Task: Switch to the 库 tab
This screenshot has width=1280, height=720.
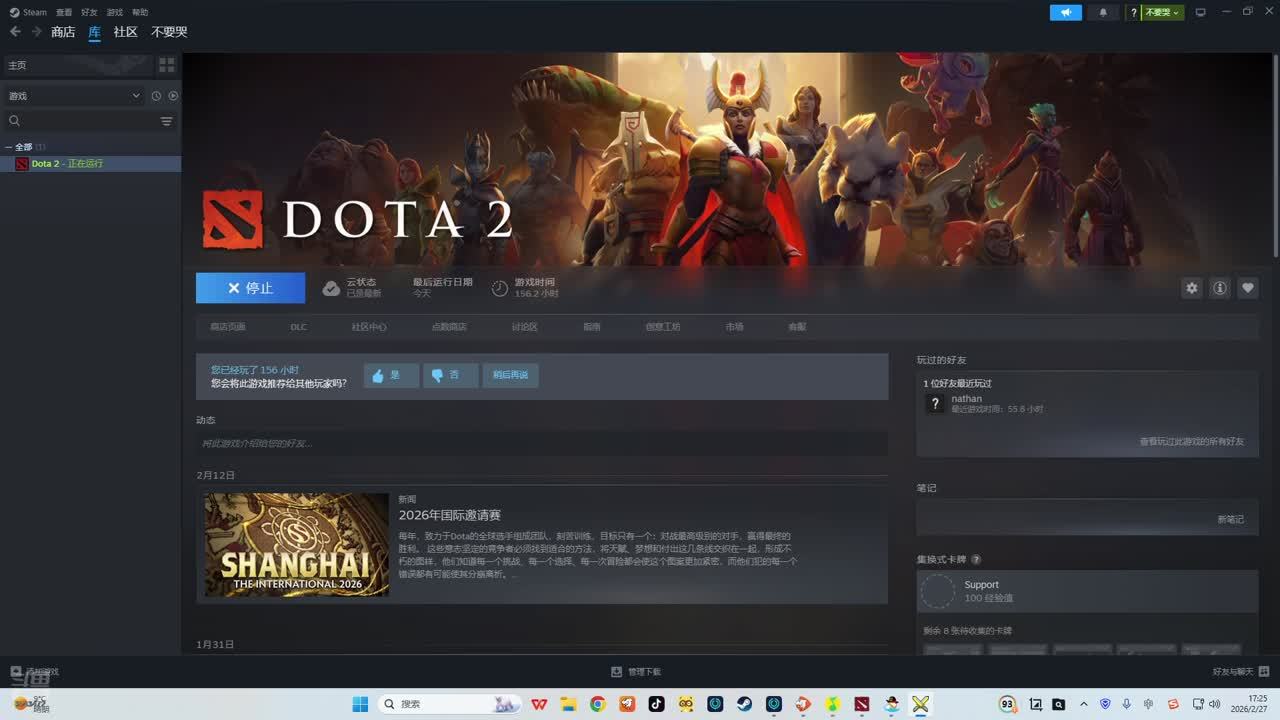Action: point(95,32)
